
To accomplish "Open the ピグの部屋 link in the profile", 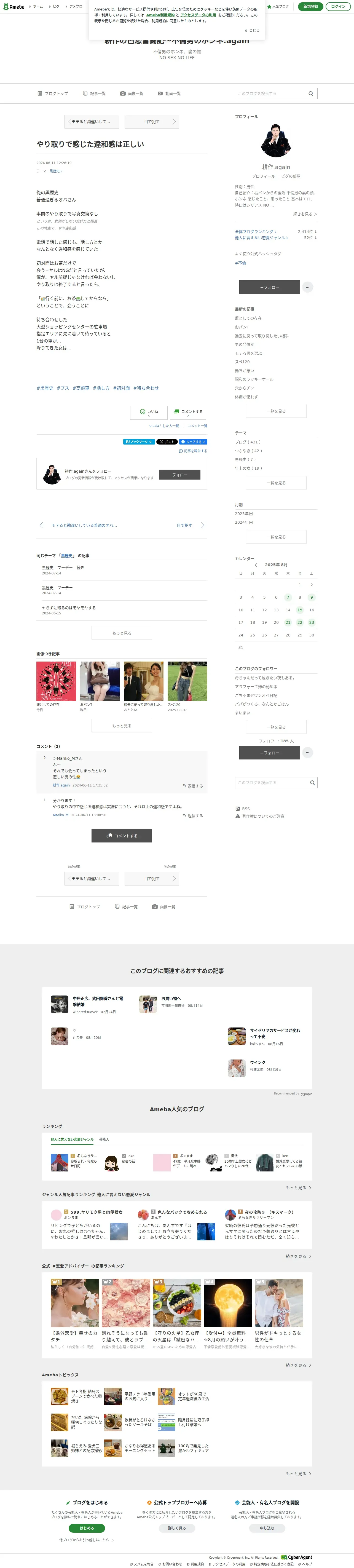I will coord(291,176).
